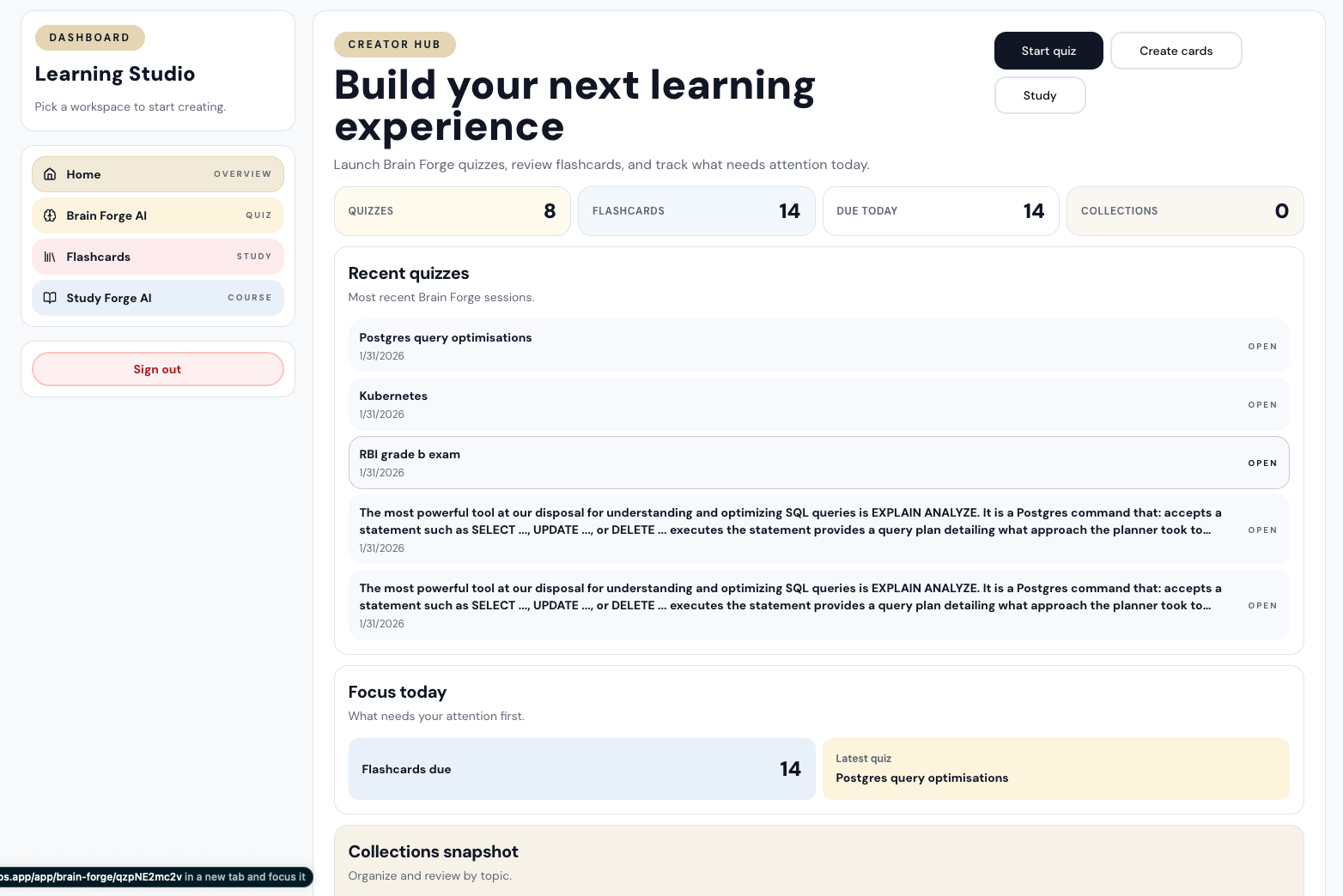The height and width of the screenshot is (896, 1343).
Task: Click the Flashcards due tile under Focus today
Action: [582, 769]
